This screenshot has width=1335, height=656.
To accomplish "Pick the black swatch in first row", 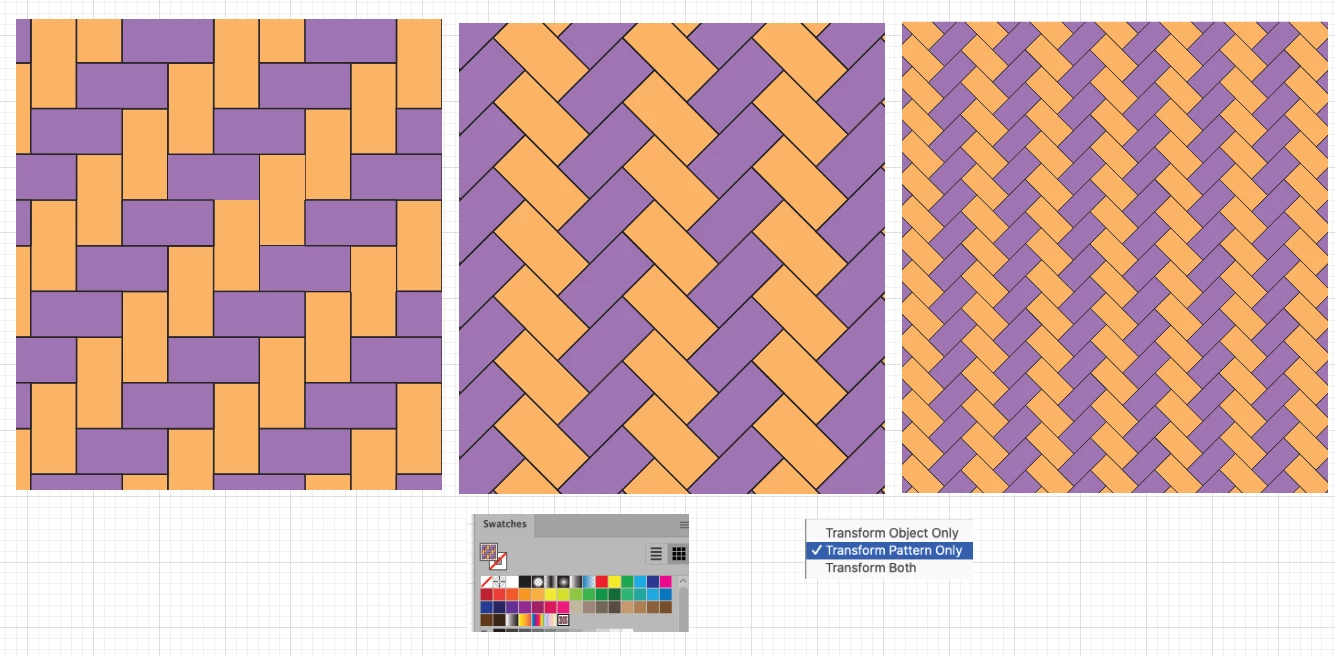I will click(x=525, y=582).
